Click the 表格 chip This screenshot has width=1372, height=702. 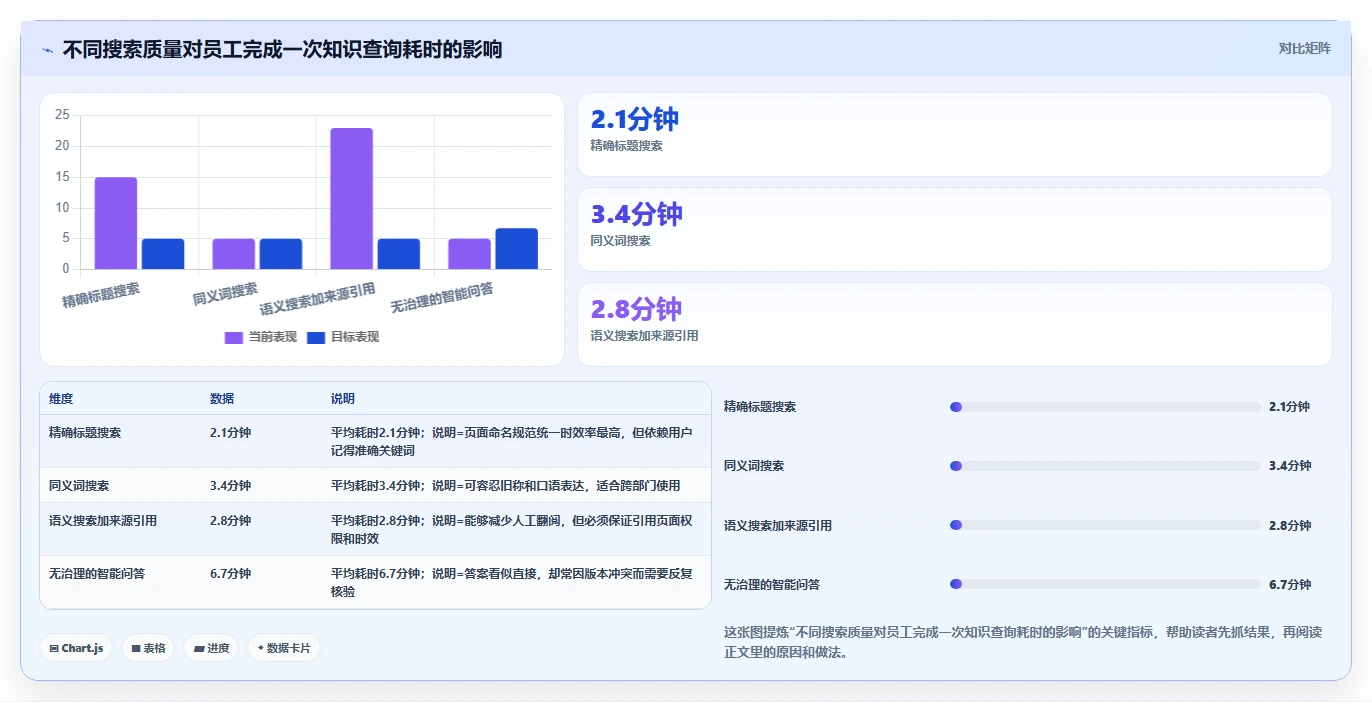[x=148, y=648]
